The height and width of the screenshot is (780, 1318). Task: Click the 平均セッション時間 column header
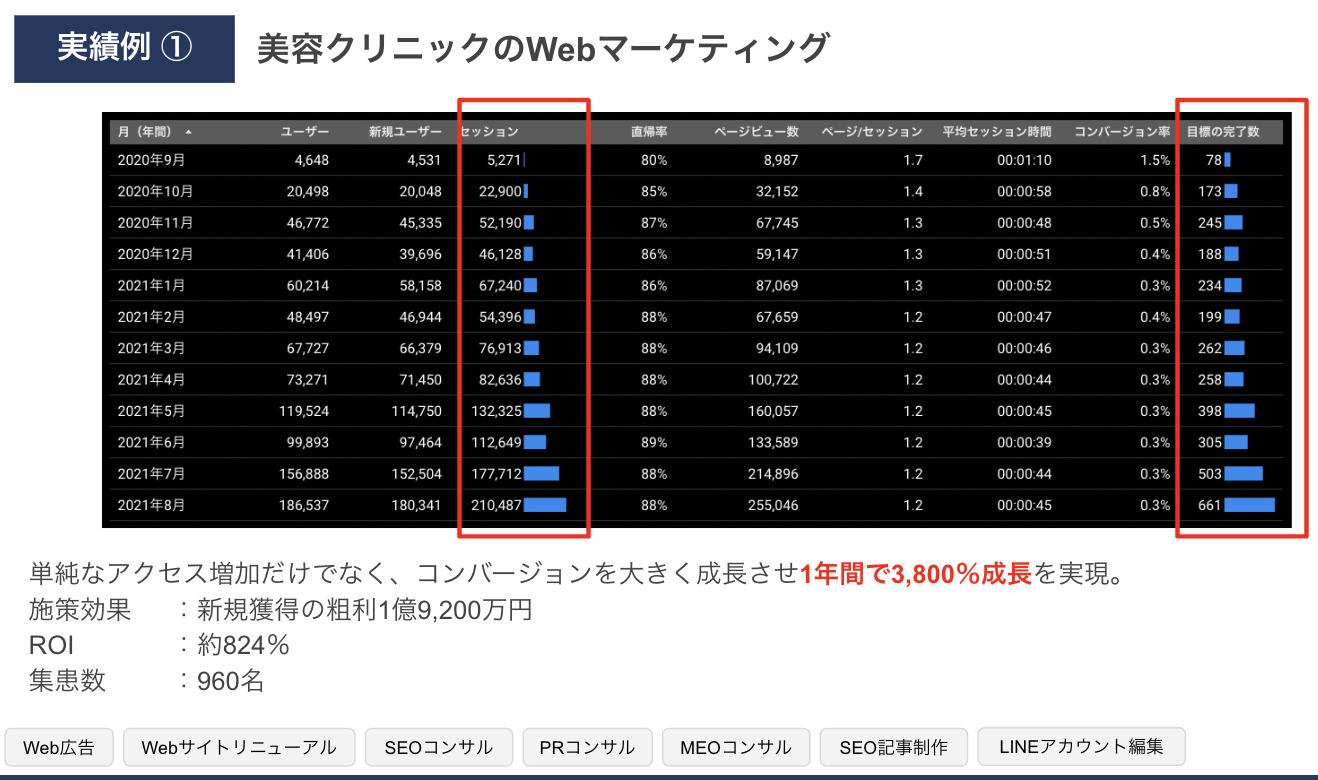pos(997,132)
